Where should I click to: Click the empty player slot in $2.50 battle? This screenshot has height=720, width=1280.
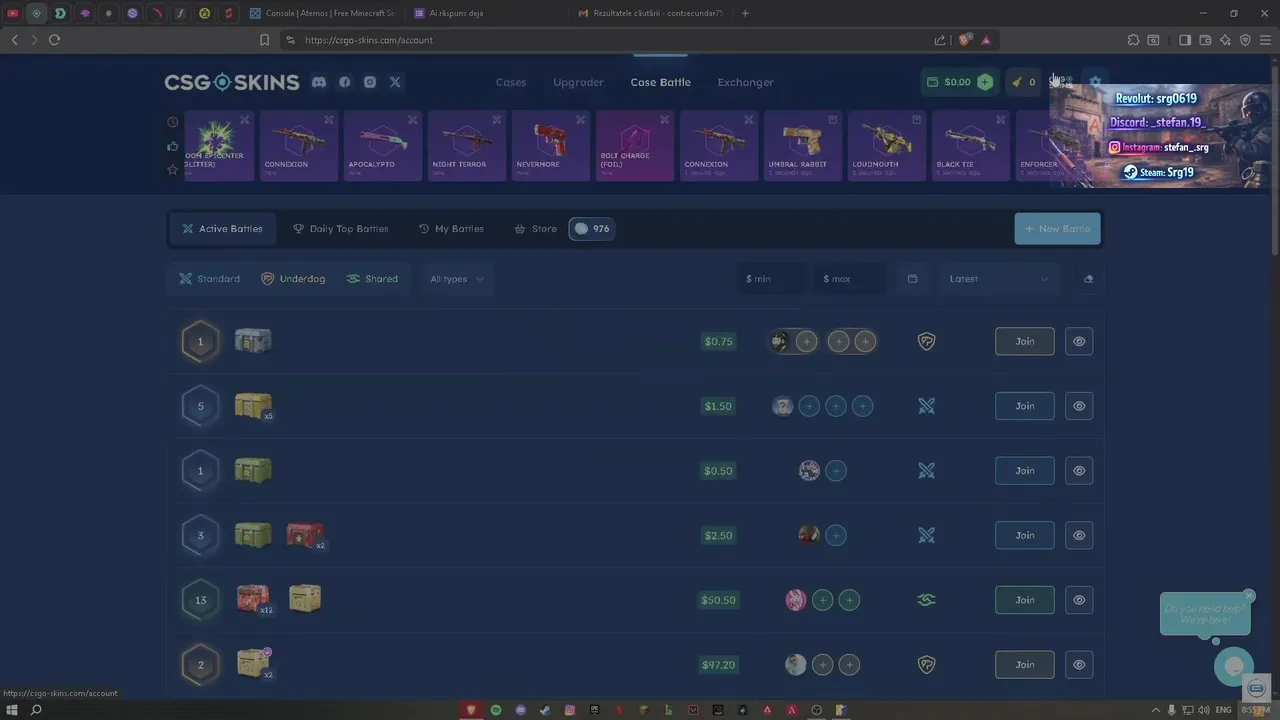pos(836,535)
